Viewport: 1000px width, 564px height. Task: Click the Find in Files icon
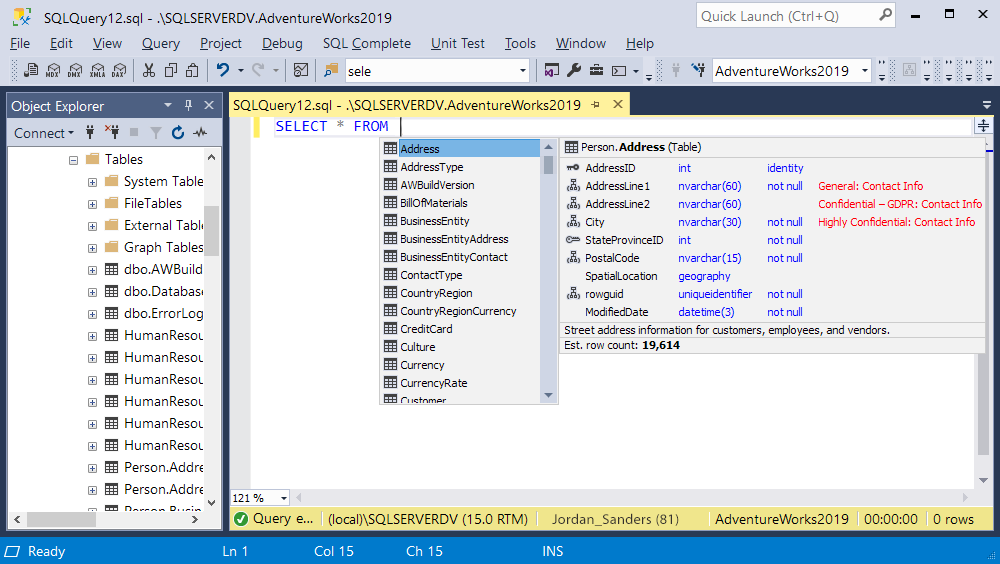pos(331,70)
